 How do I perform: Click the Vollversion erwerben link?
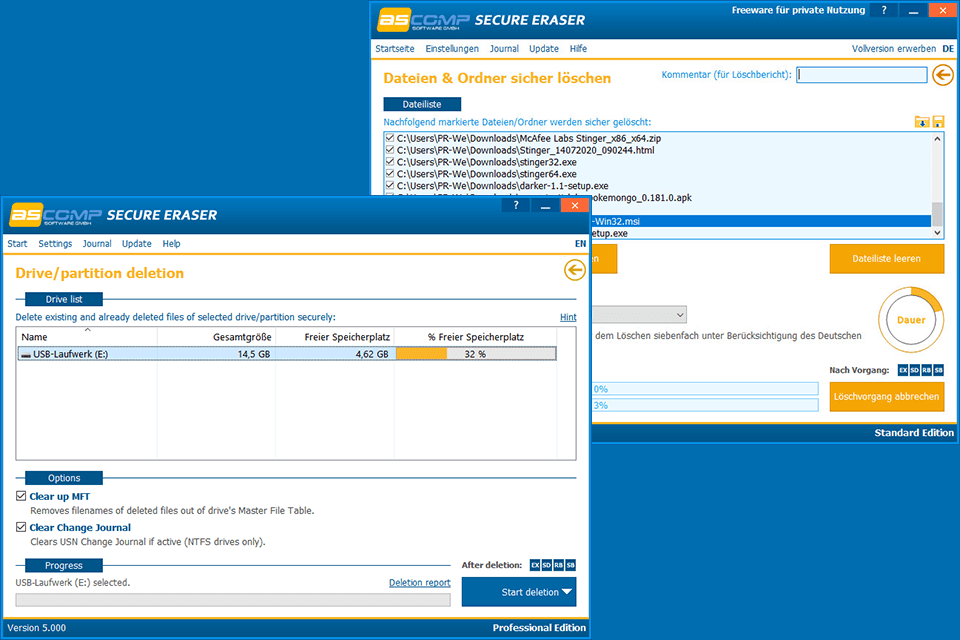point(894,48)
